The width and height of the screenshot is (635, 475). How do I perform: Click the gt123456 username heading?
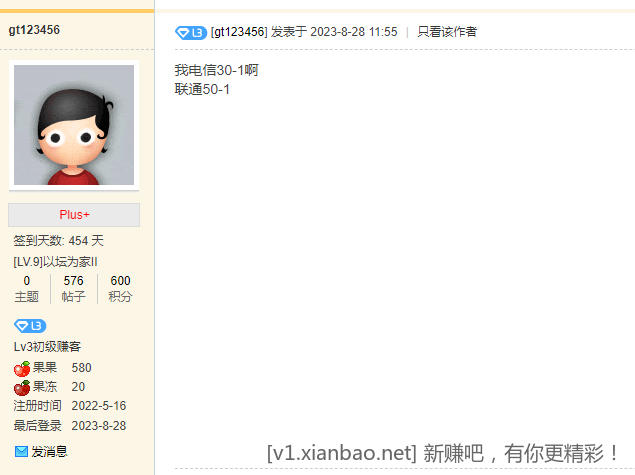pos(34,30)
